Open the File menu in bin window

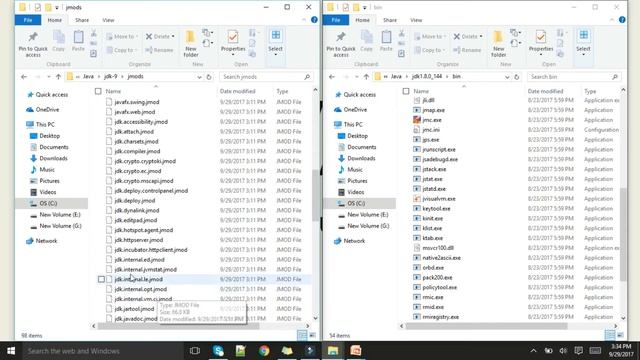click(x=336, y=20)
